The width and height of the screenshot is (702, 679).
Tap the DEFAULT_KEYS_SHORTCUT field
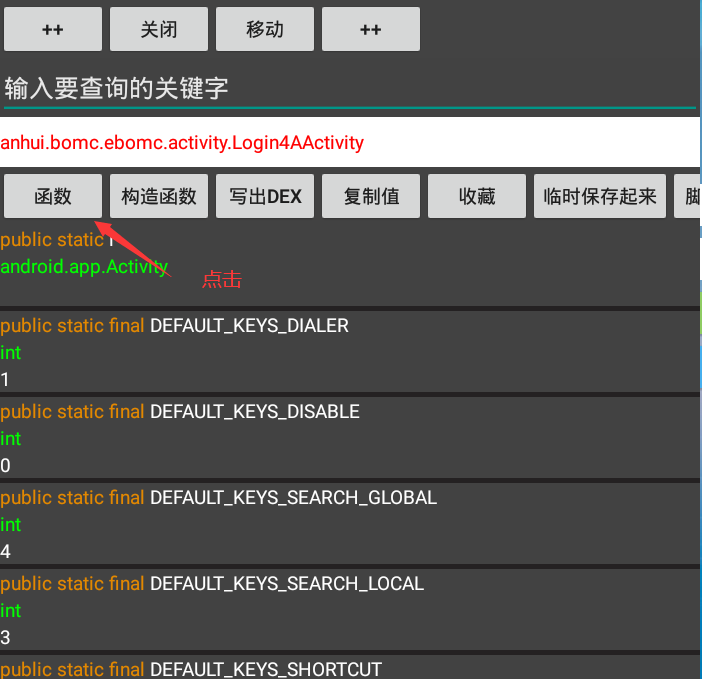[265, 669]
